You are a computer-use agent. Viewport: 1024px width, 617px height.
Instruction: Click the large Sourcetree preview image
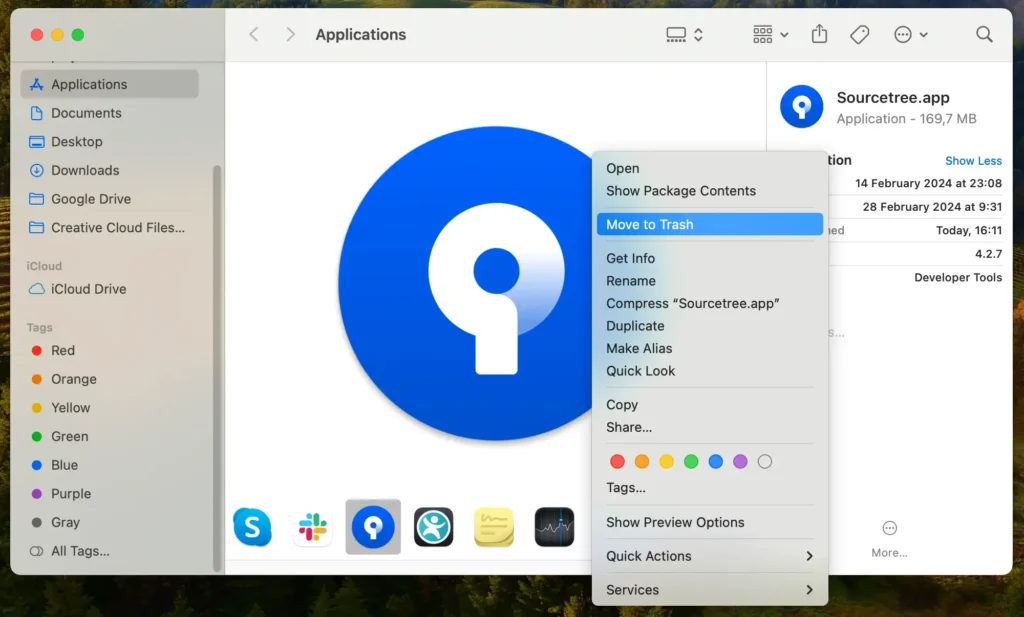pos(465,283)
